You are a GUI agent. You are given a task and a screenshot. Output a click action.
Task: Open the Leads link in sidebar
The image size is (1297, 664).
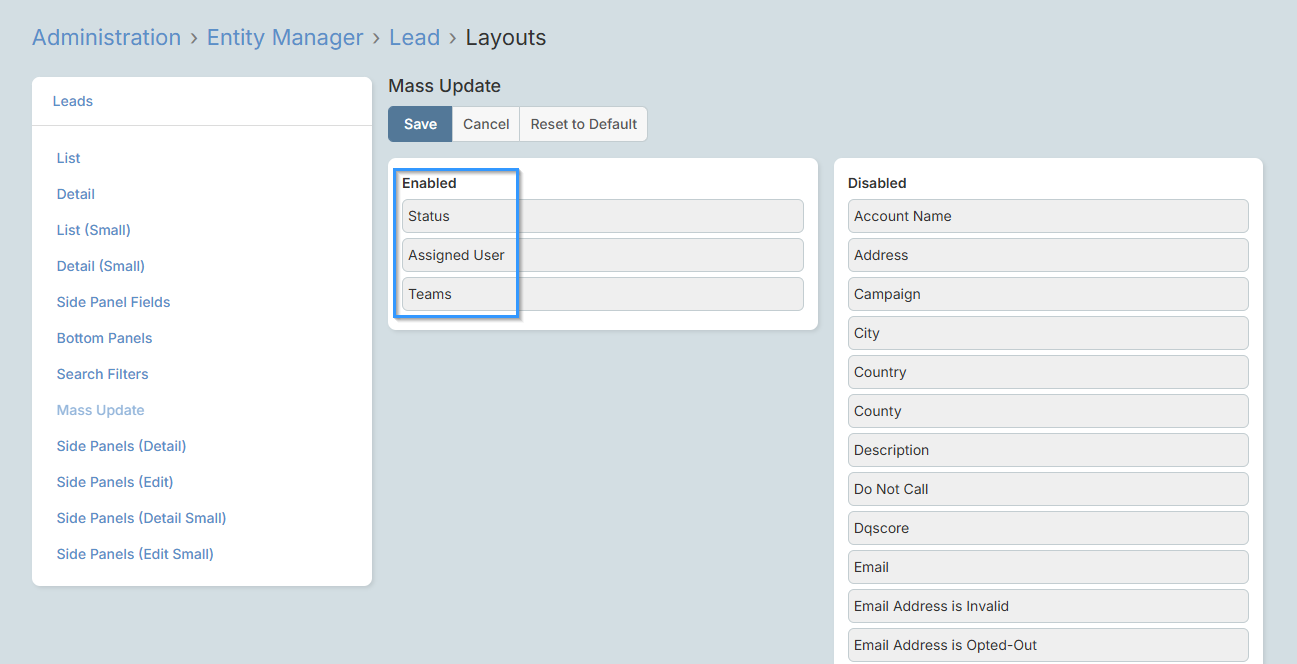click(73, 101)
